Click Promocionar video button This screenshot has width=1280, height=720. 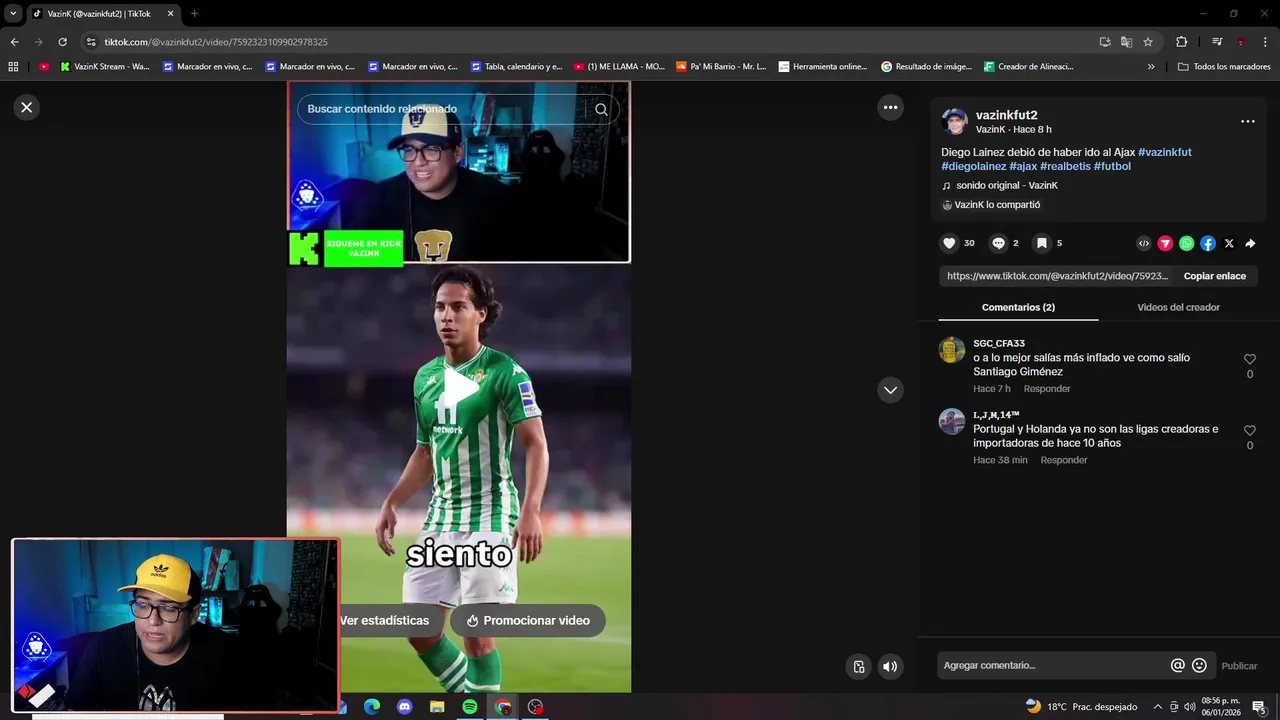pyautogui.click(x=528, y=620)
